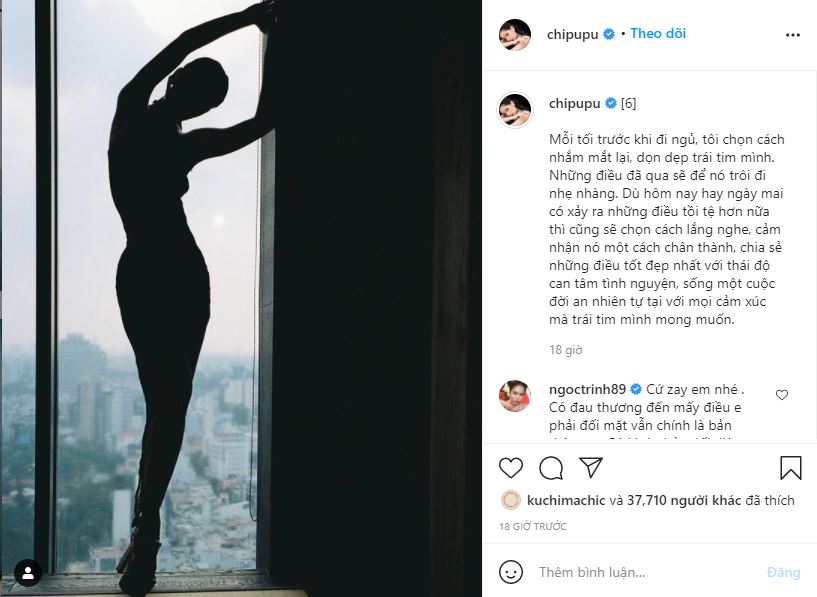
Task: Open the three-dot more options menu
Action: [x=793, y=35]
